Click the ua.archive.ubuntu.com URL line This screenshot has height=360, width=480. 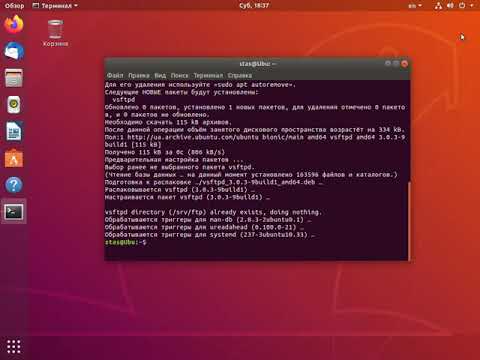pyautogui.click(x=255, y=137)
